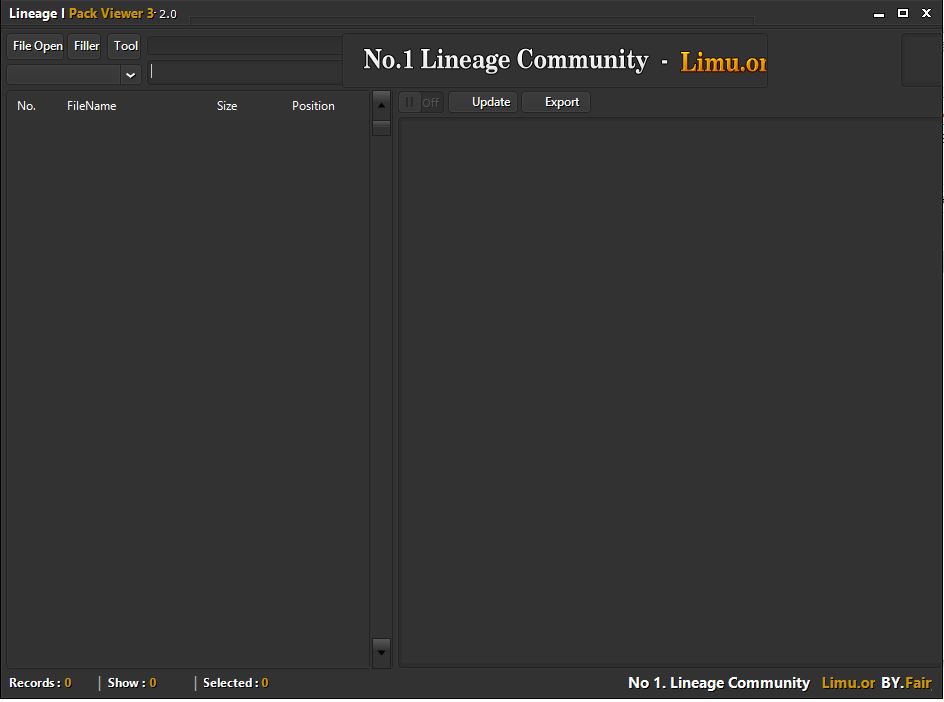
Task: Click the Limu.or link in status bar
Action: [x=848, y=683]
